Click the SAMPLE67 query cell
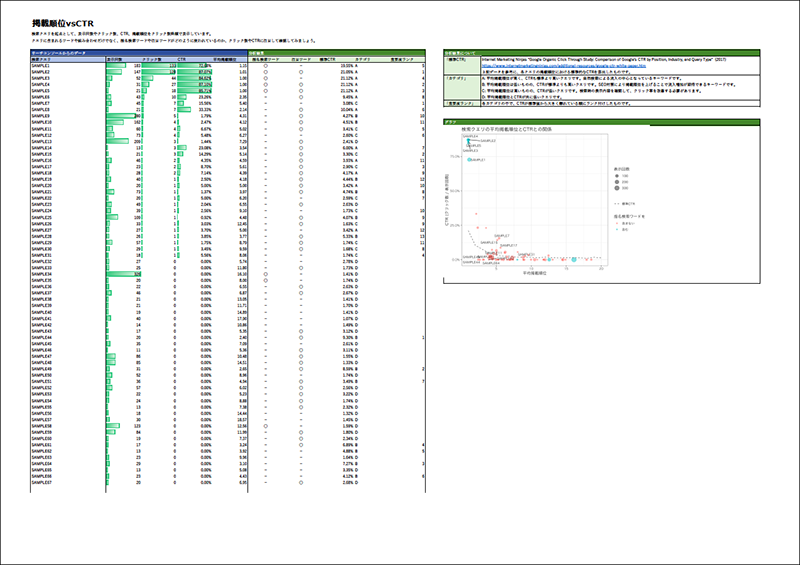The height and width of the screenshot is (565, 800). 42,482
